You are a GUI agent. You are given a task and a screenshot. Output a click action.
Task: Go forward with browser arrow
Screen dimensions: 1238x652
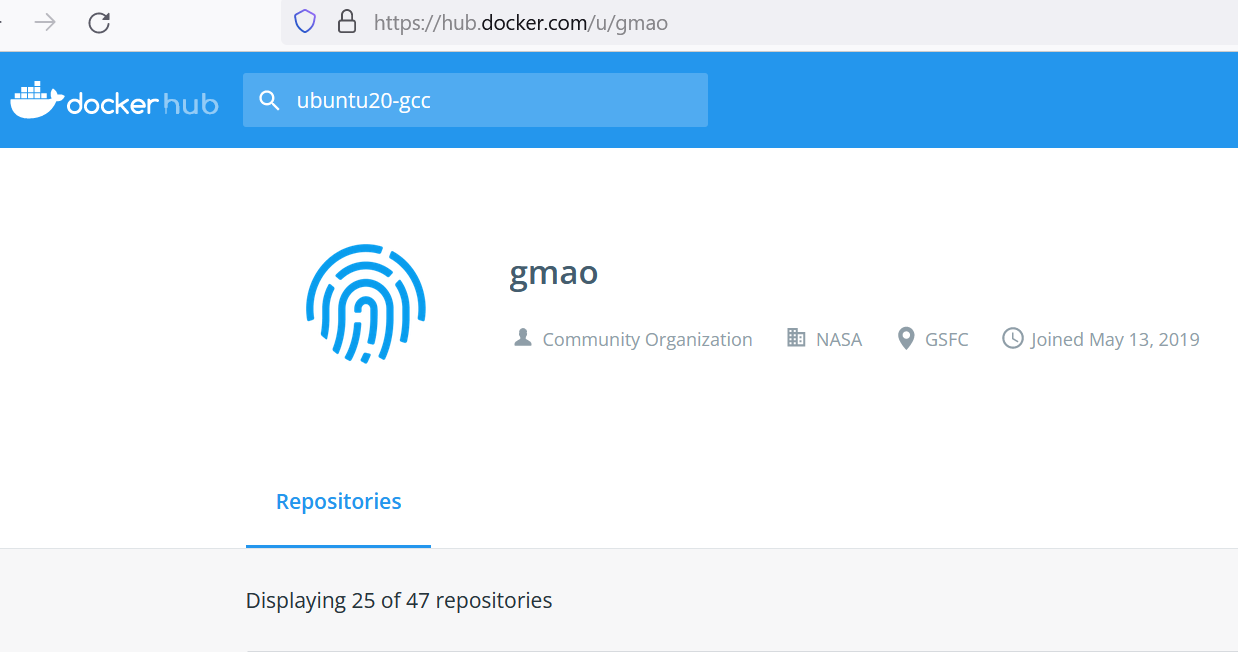[45, 22]
